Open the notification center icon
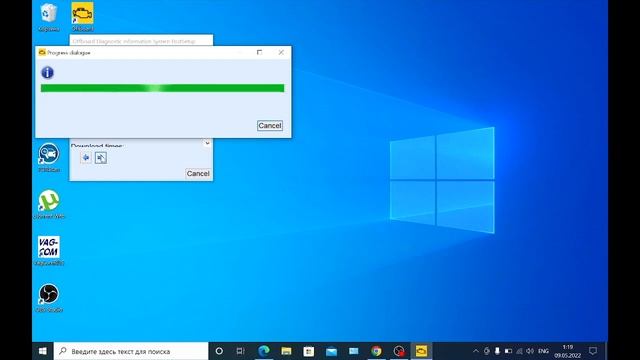 [593, 351]
